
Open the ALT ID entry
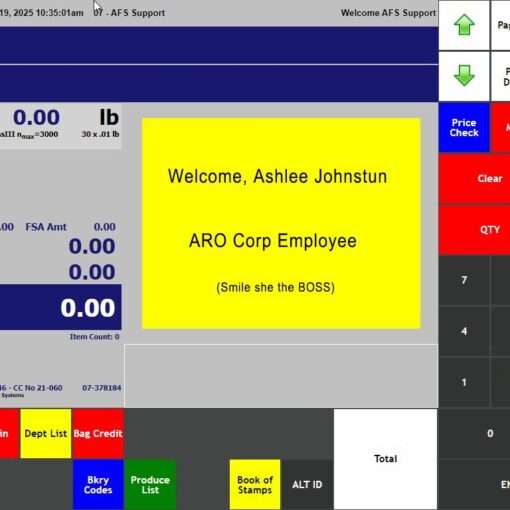pos(307,485)
